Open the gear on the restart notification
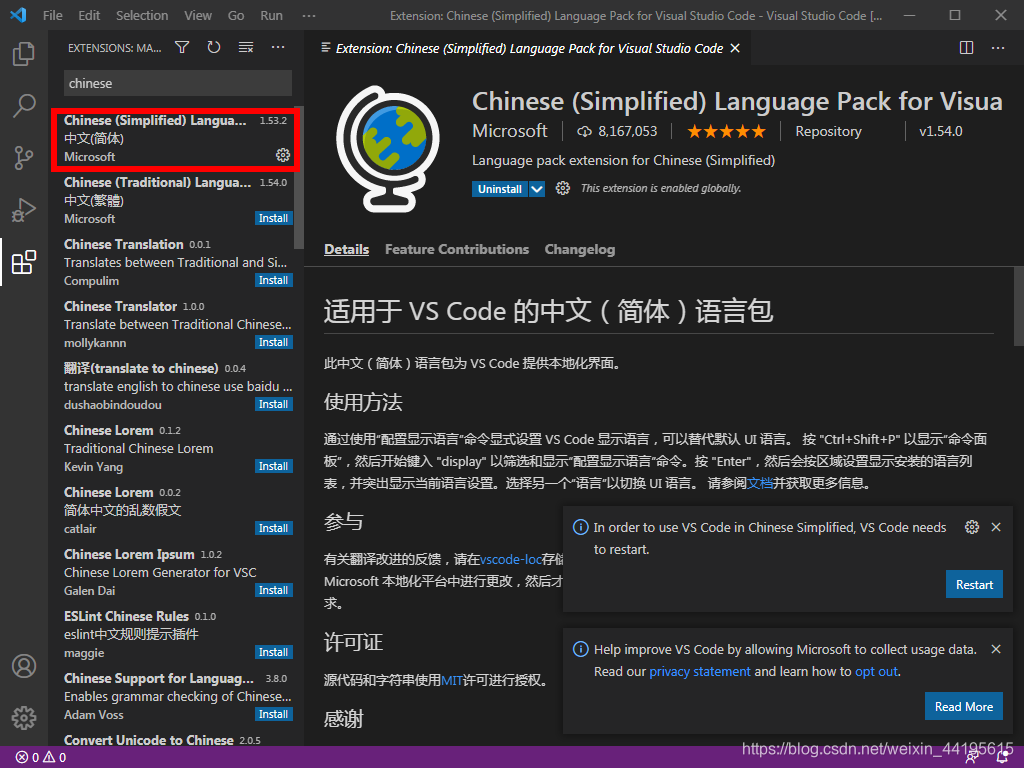 (971, 527)
